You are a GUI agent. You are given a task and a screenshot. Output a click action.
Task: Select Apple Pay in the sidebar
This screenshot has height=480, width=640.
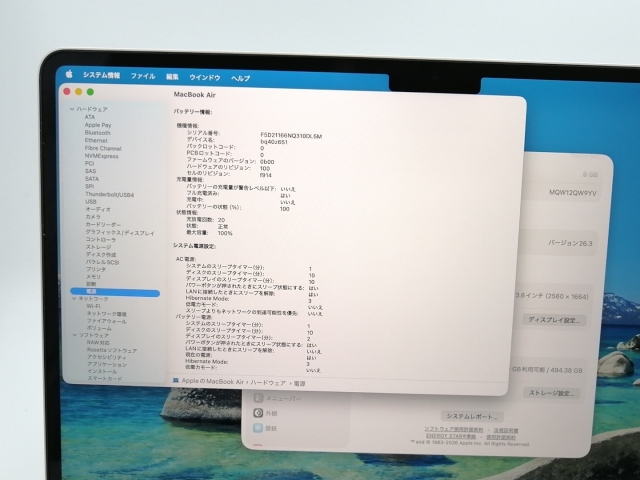(x=98, y=125)
